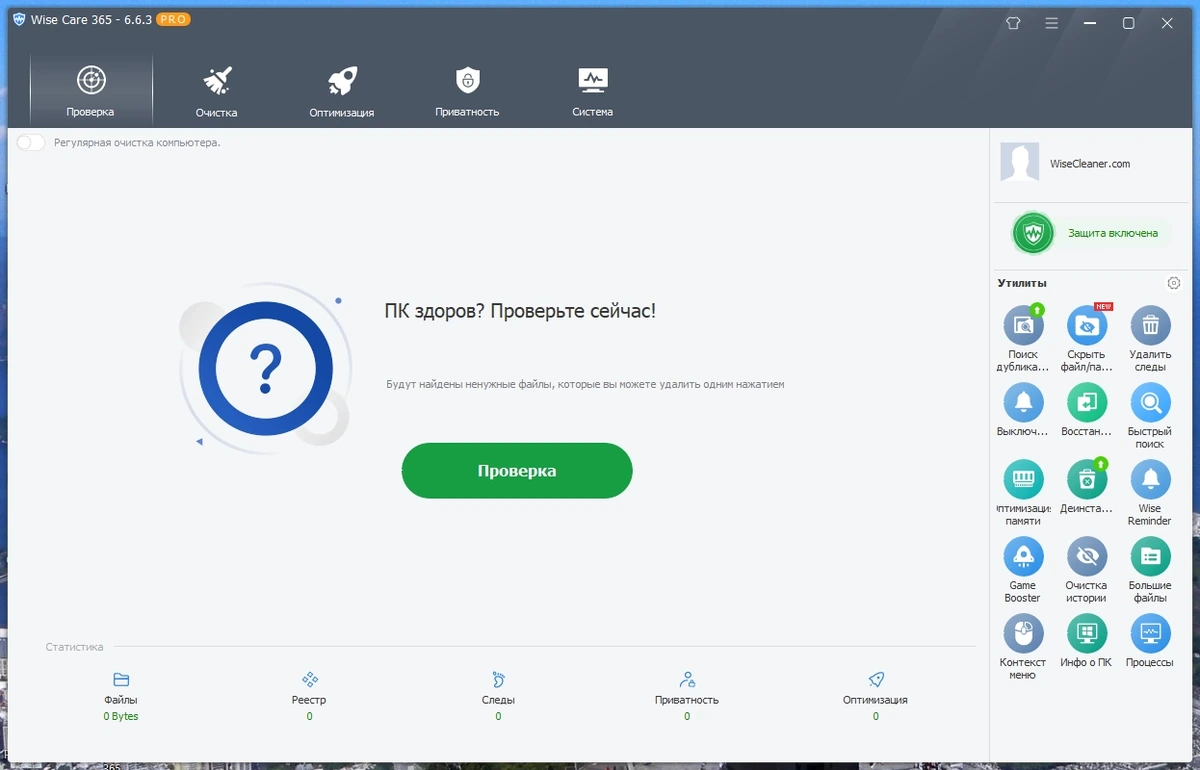
Task: Open the WiseCleaner.com account link
Action: pos(1090,164)
